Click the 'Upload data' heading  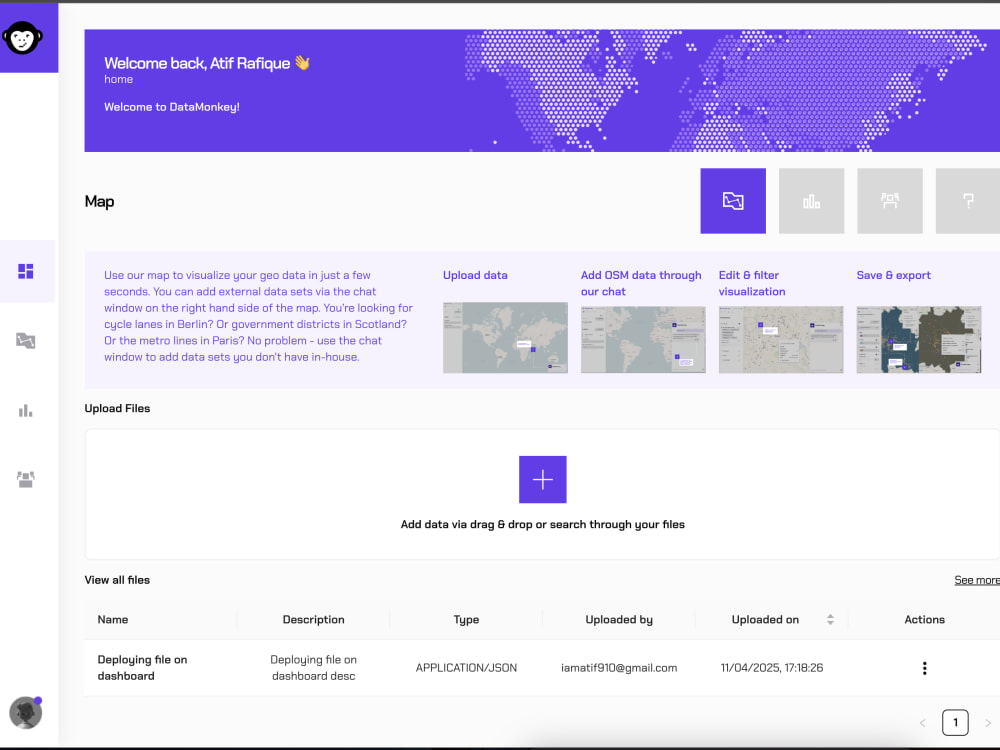pyautogui.click(x=475, y=275)
